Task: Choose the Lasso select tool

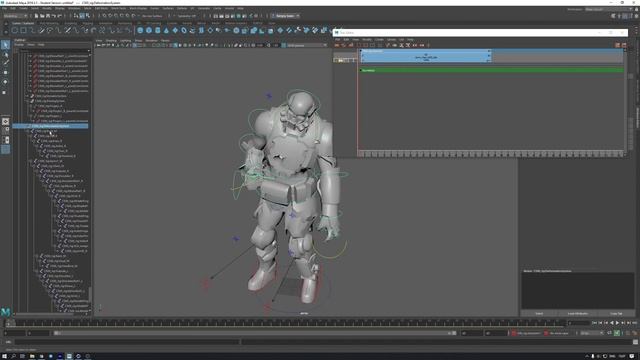Action: tap(5, 54)
